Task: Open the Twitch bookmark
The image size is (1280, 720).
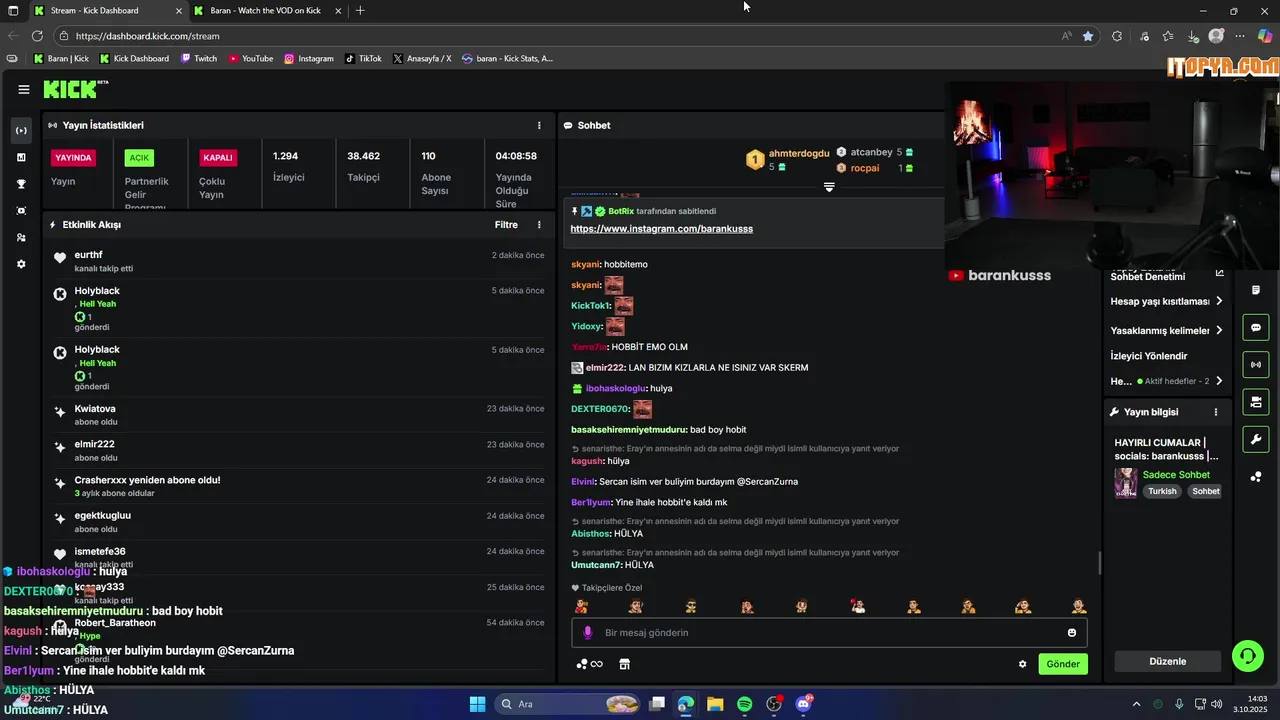Action: (199, 59)
